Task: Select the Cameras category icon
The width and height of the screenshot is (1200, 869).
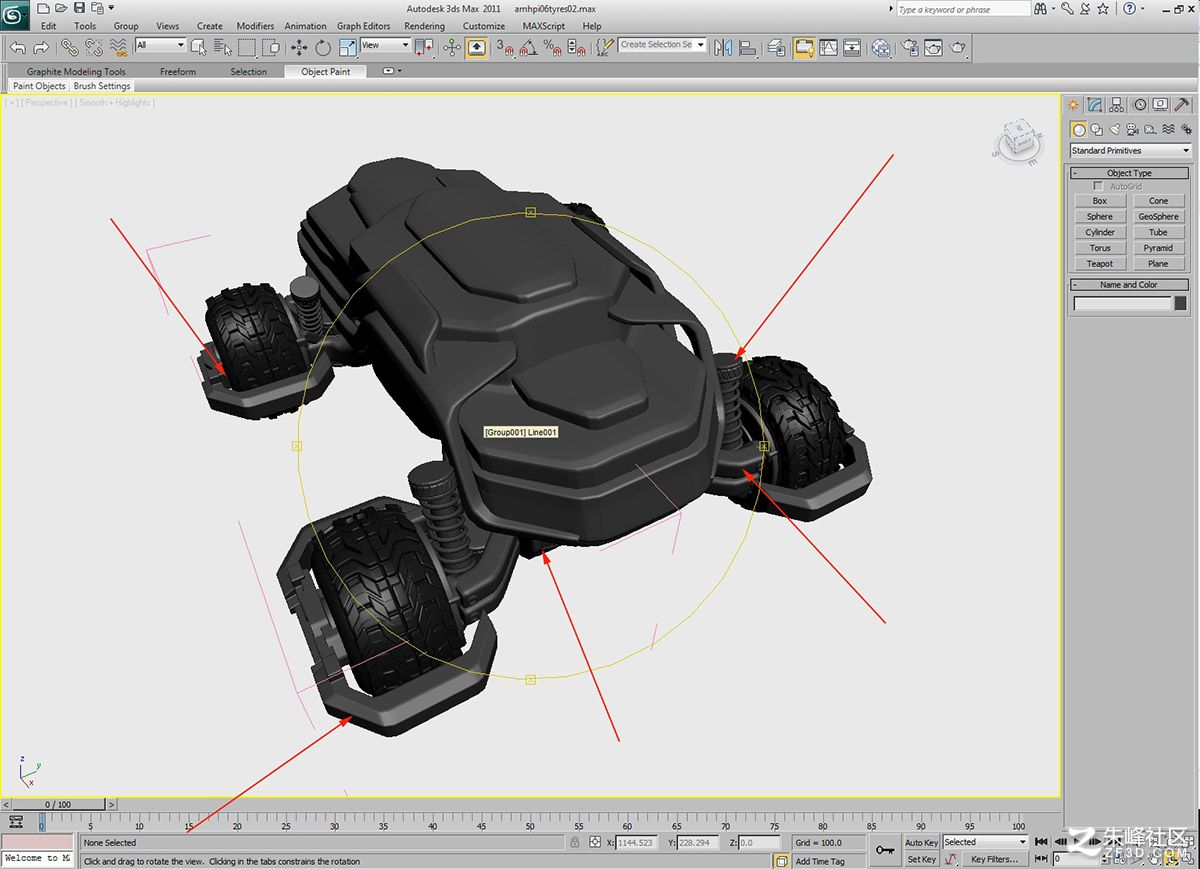Action: click(1132, 129)
